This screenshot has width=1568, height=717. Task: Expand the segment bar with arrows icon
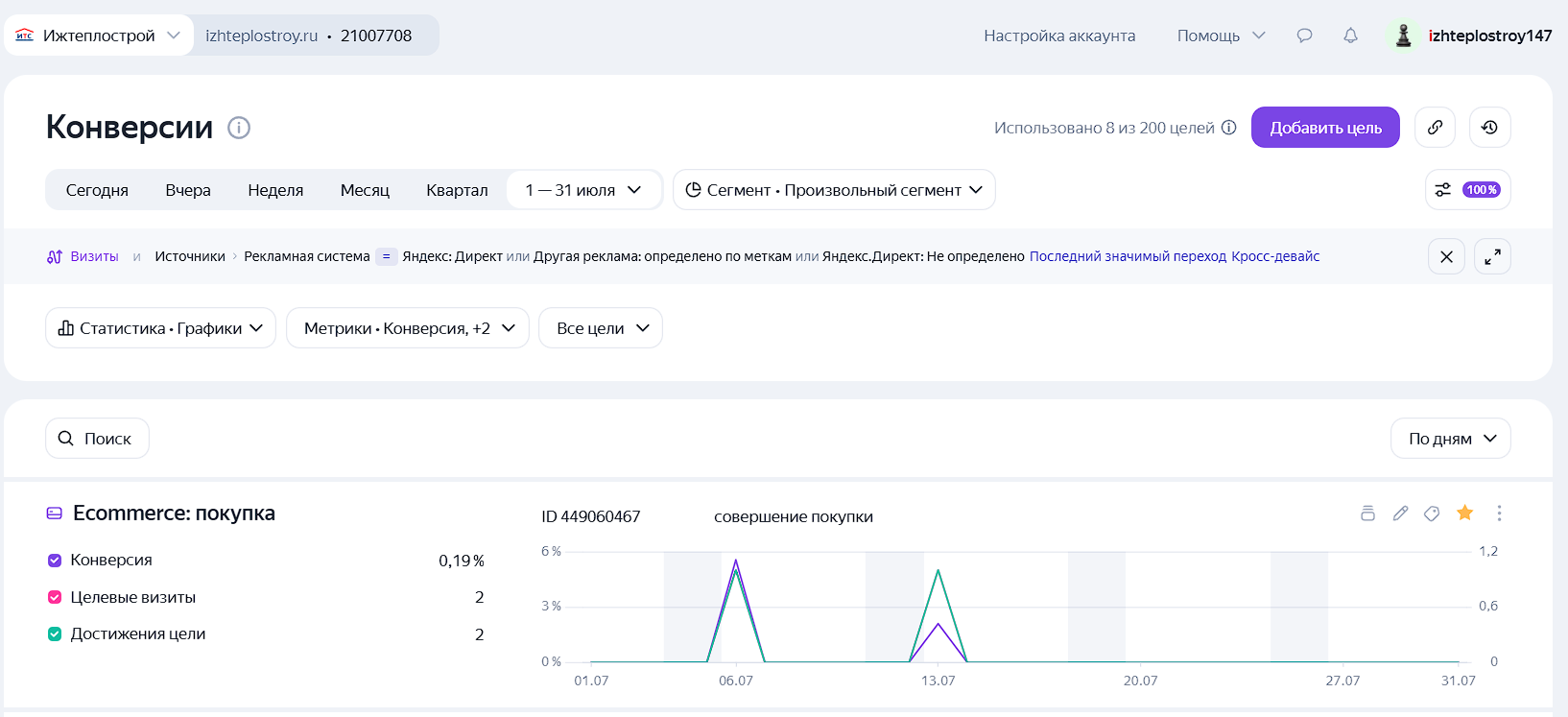[1492, 256]
